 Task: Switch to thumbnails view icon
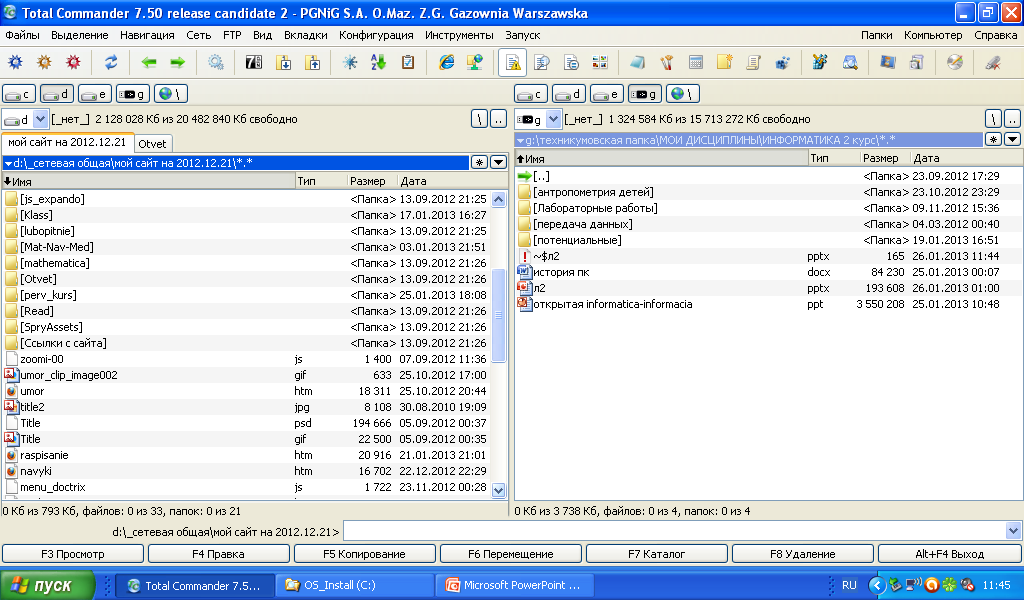coord(600,63)
